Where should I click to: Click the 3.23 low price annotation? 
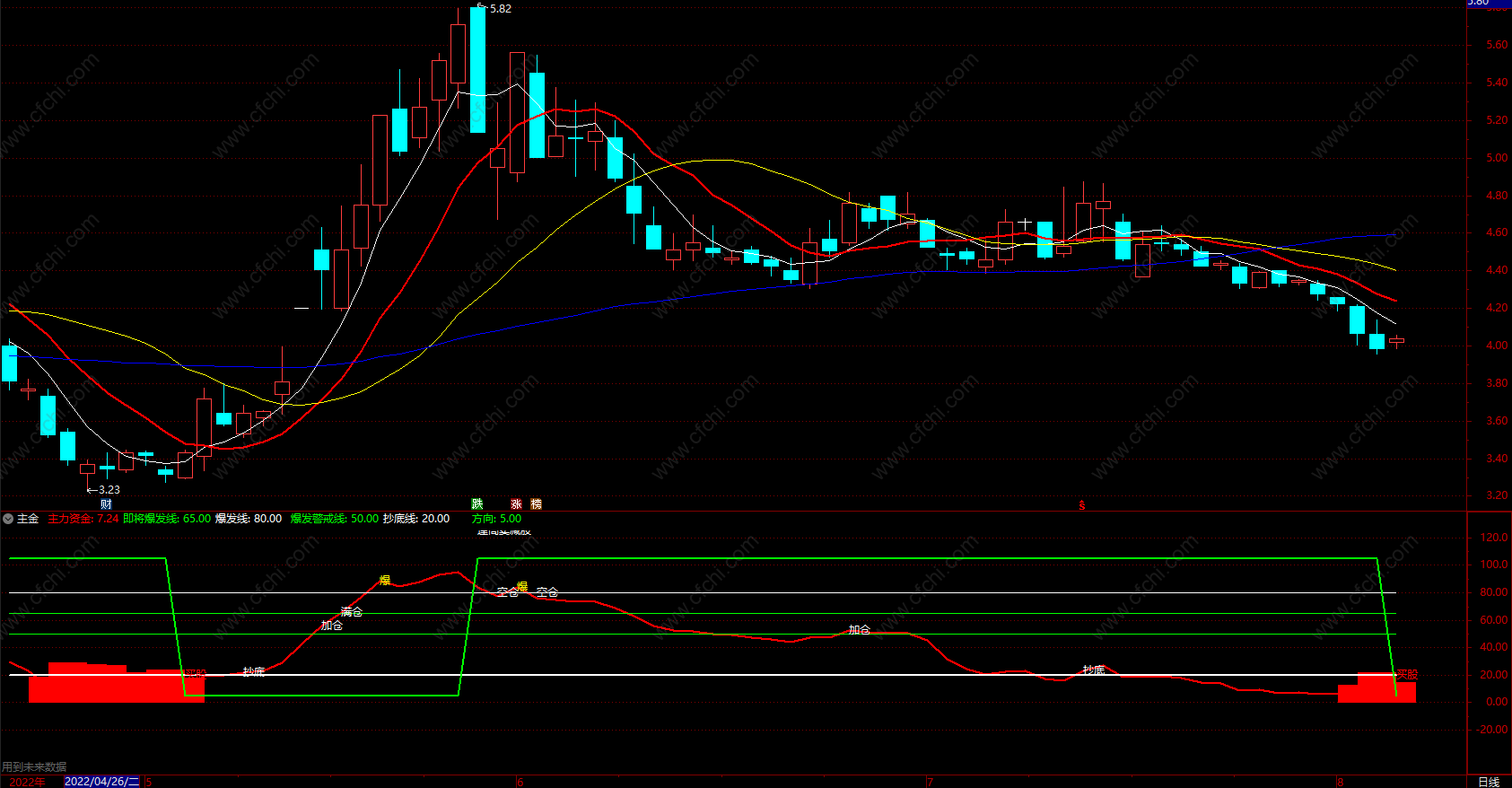point(109,489)
